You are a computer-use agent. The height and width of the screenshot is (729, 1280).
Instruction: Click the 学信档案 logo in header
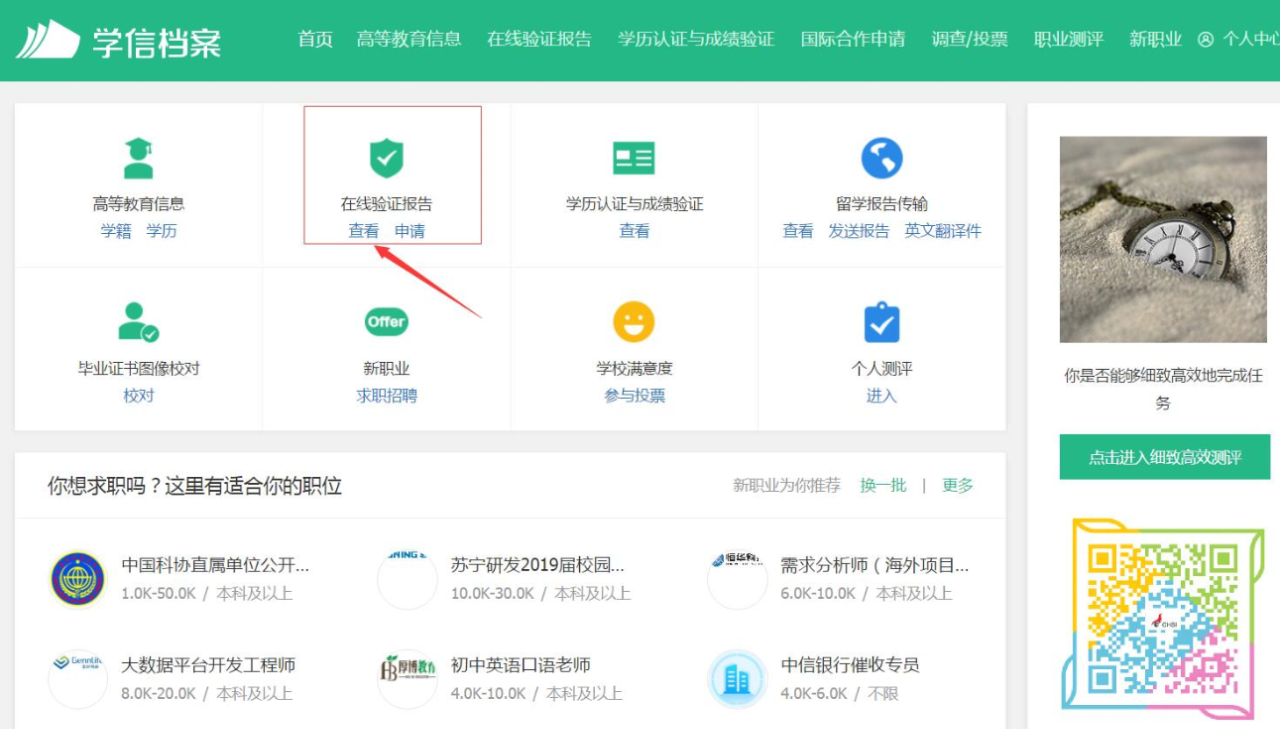118,40
